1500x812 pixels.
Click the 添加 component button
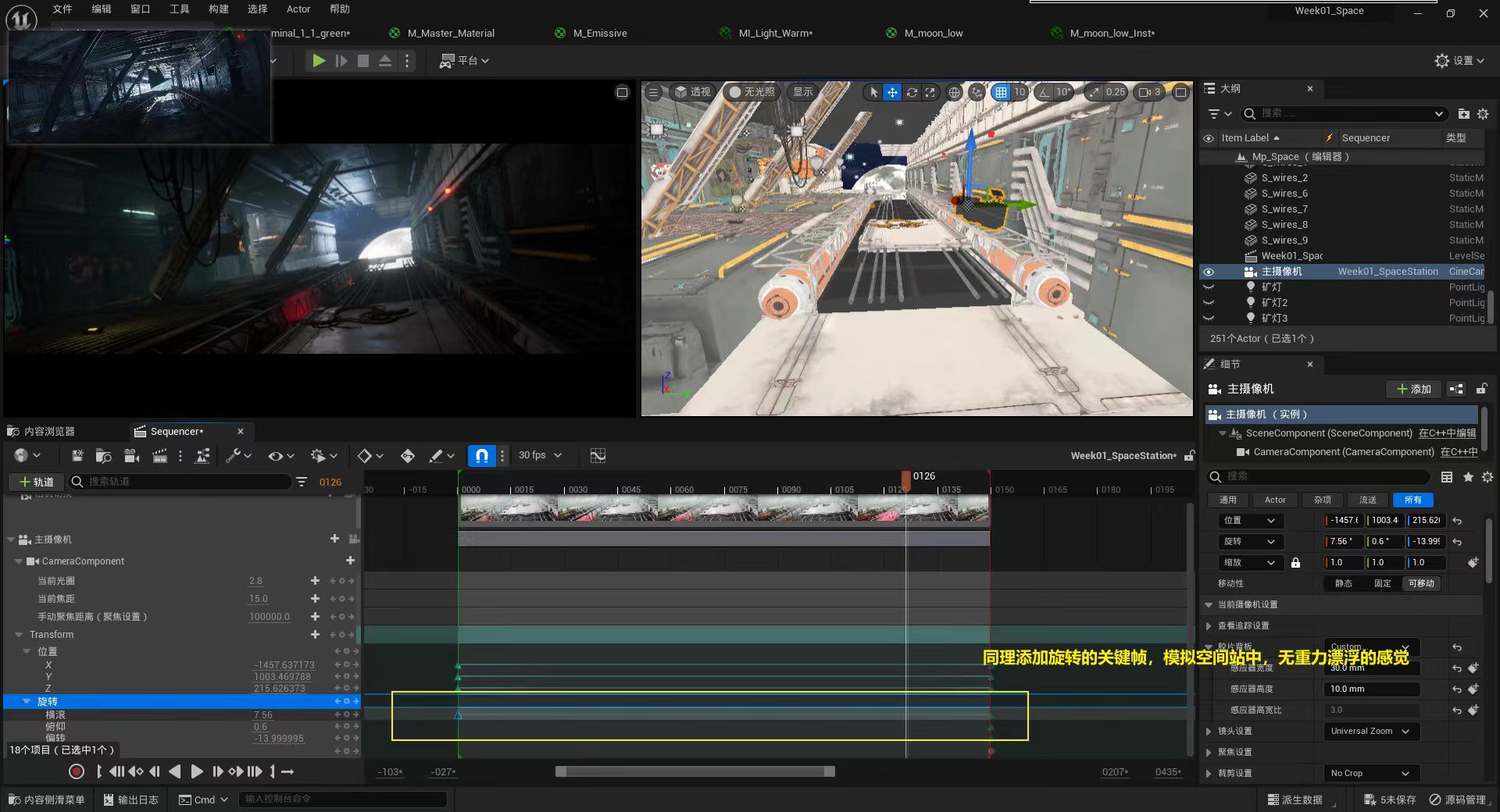point(1413,389)
